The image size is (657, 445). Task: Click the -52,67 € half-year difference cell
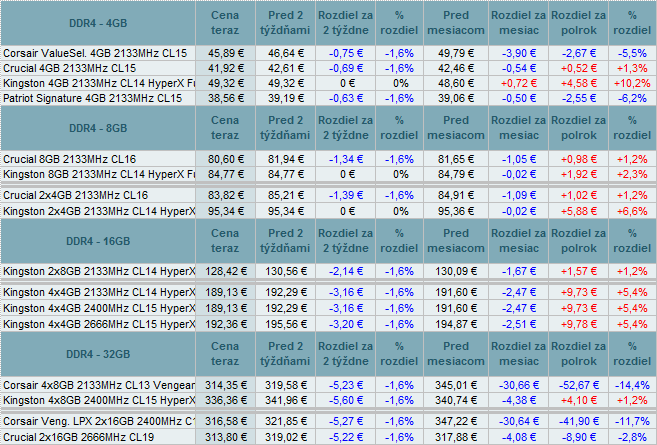pos(579,385)
